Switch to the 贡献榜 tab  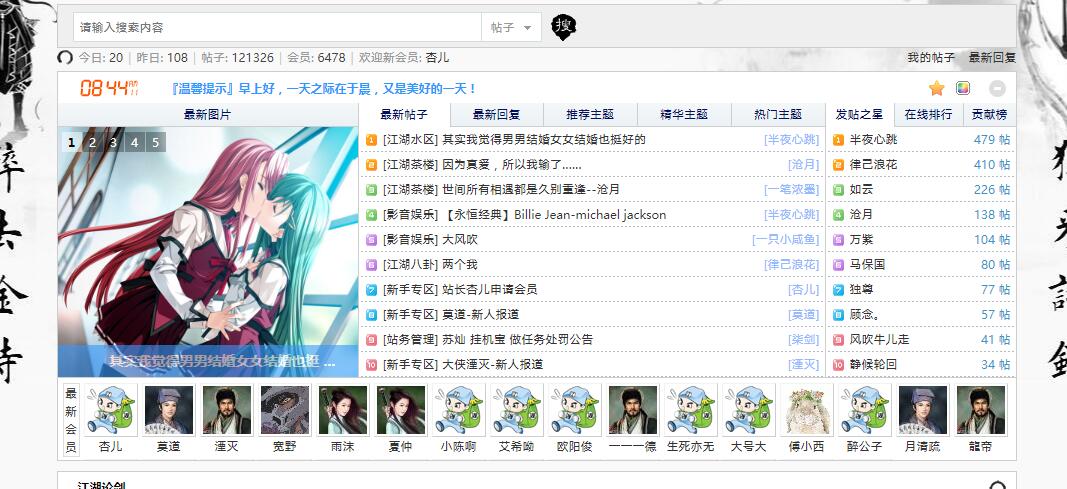pyautogui.click(x=989, y=114)
